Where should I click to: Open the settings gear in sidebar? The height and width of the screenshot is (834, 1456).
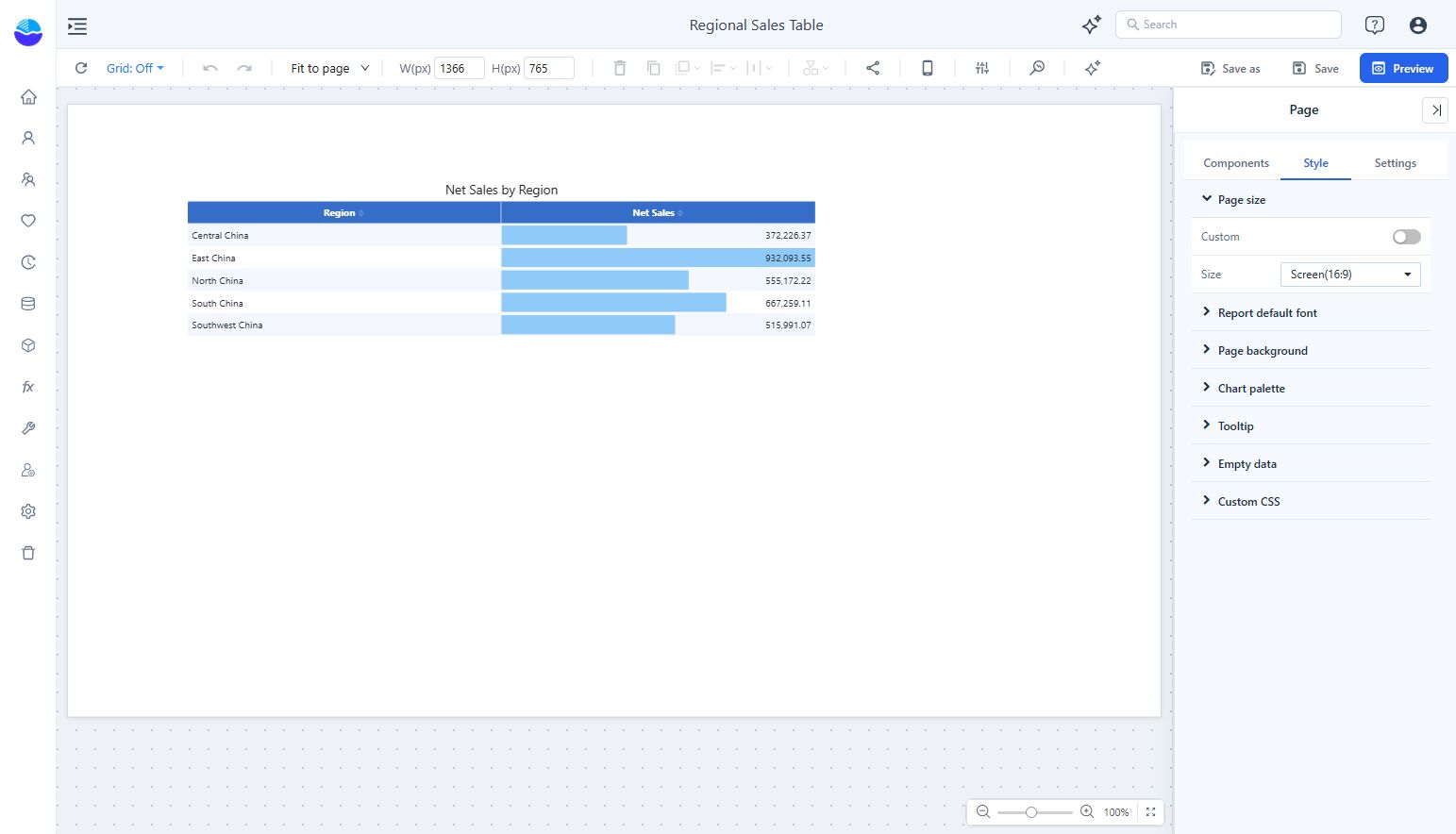pos(28,511)
